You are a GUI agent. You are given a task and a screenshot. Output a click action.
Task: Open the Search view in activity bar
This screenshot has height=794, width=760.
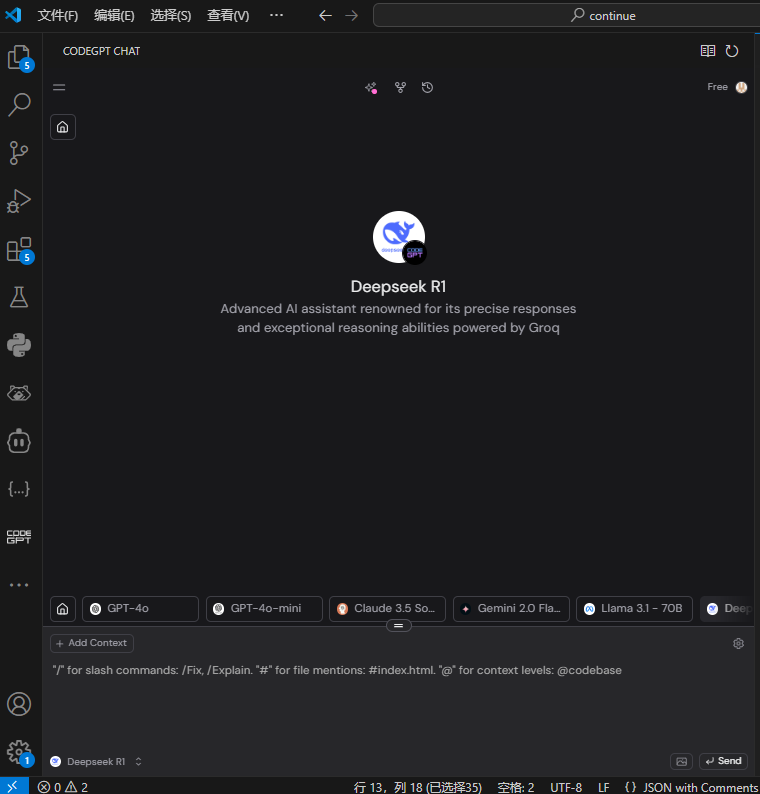pos(19,105)
